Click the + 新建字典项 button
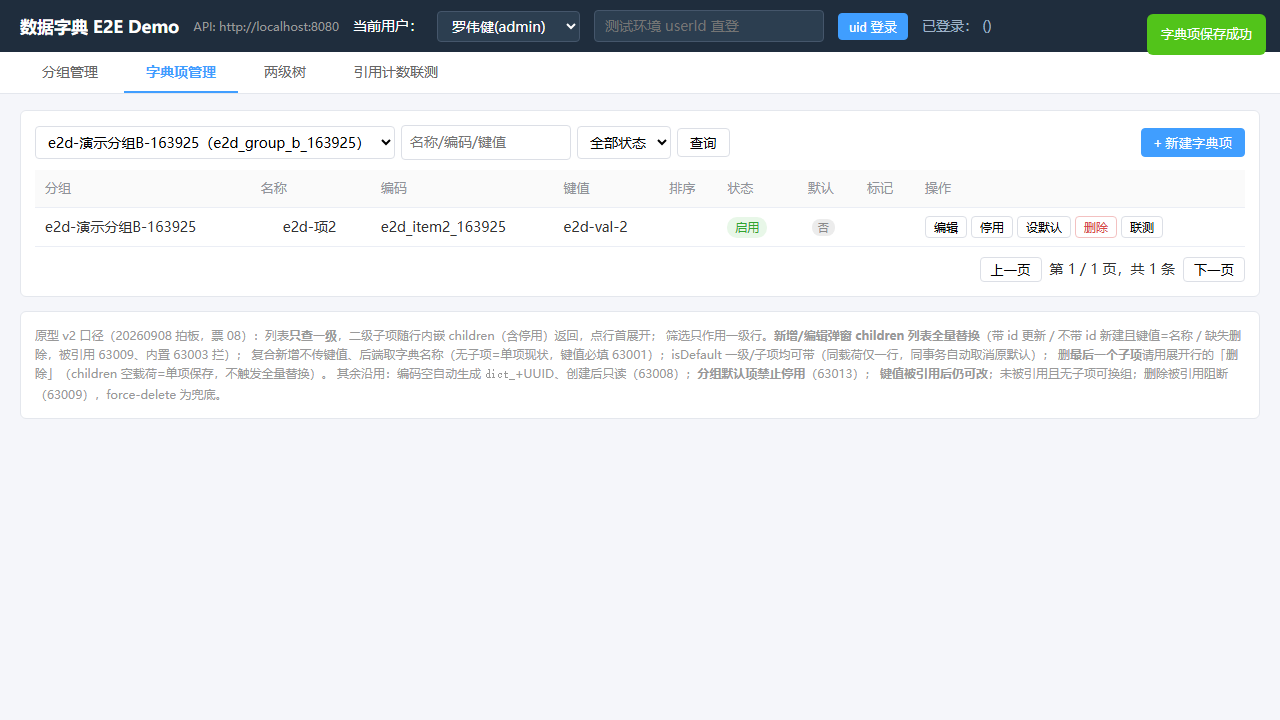 (x=1193, y=143)
